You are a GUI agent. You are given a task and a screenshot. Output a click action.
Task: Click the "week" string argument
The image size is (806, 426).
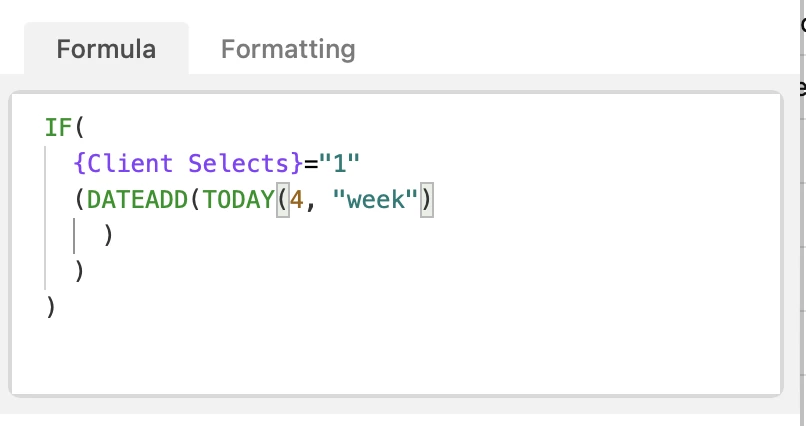pos(376,199)
